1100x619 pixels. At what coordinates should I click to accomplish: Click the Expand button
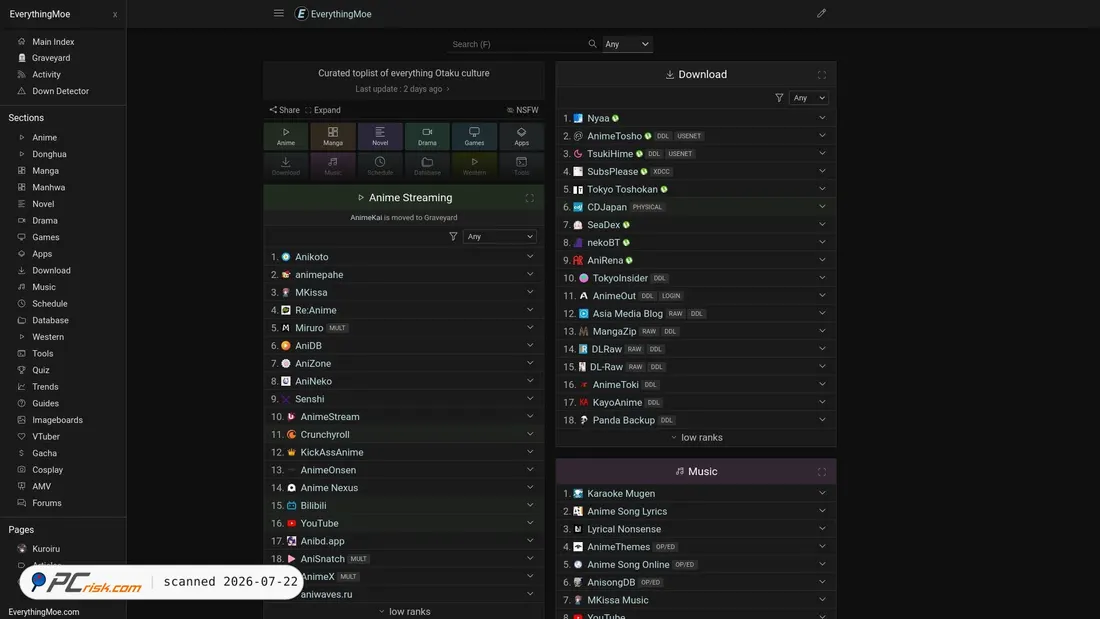pos(323,110)
